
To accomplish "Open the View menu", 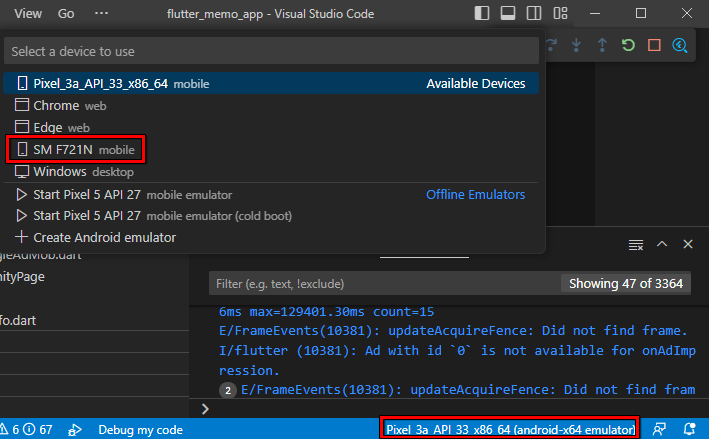I will 28,14.
